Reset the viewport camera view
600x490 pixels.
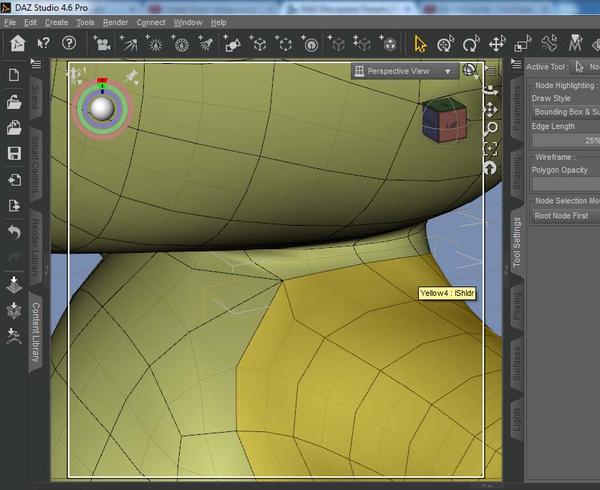tap(490, 168)
